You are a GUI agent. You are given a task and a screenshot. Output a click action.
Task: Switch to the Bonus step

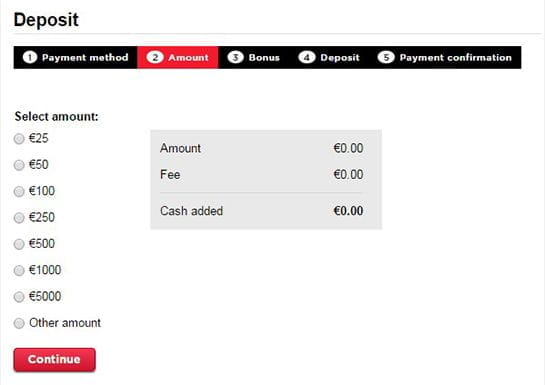point(254,57)
